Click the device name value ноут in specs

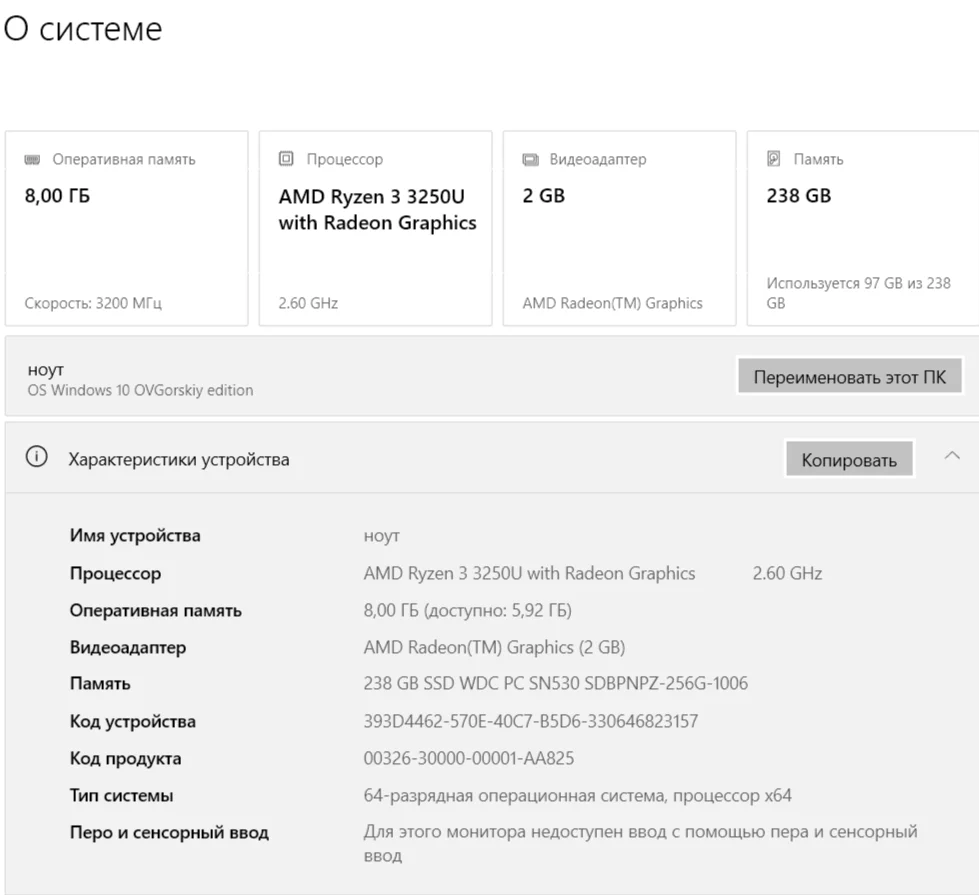381,537
